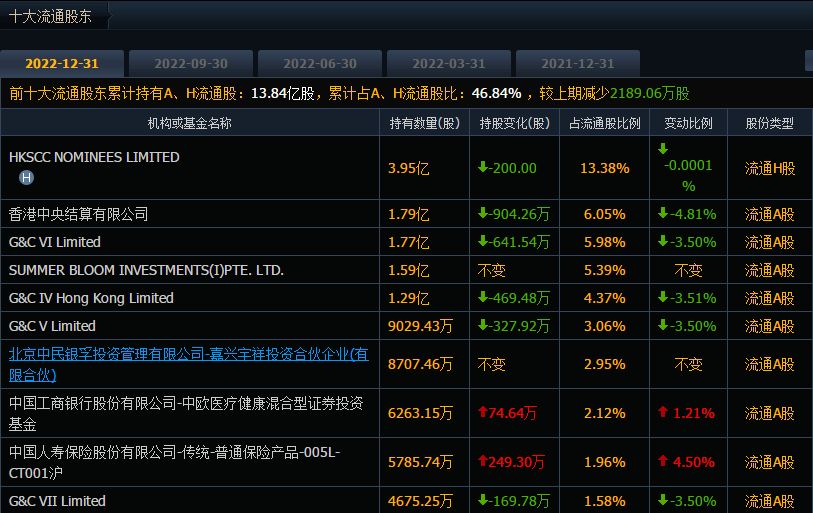Click the 持股变化(股) column header
Image resolution: width=813 pixels, height=513 pixels.
pos(514,123)
